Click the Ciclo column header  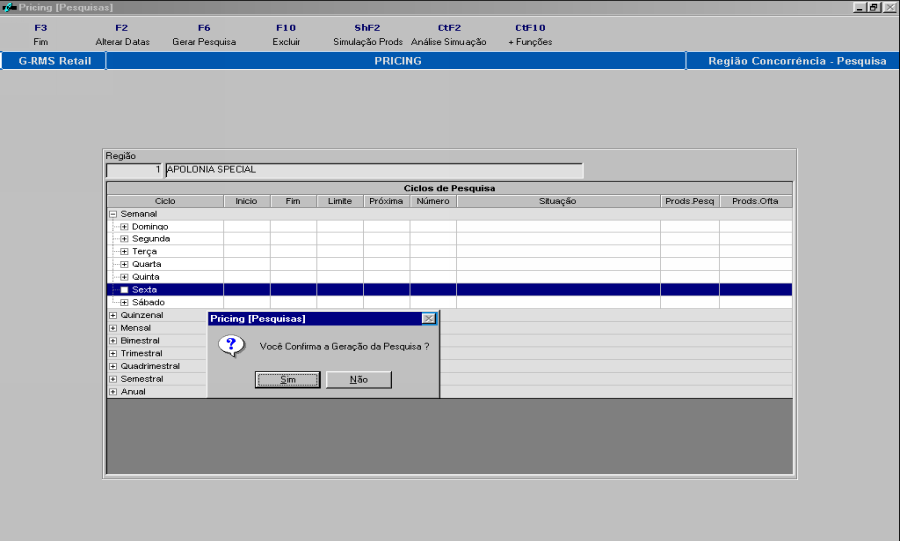165,201
